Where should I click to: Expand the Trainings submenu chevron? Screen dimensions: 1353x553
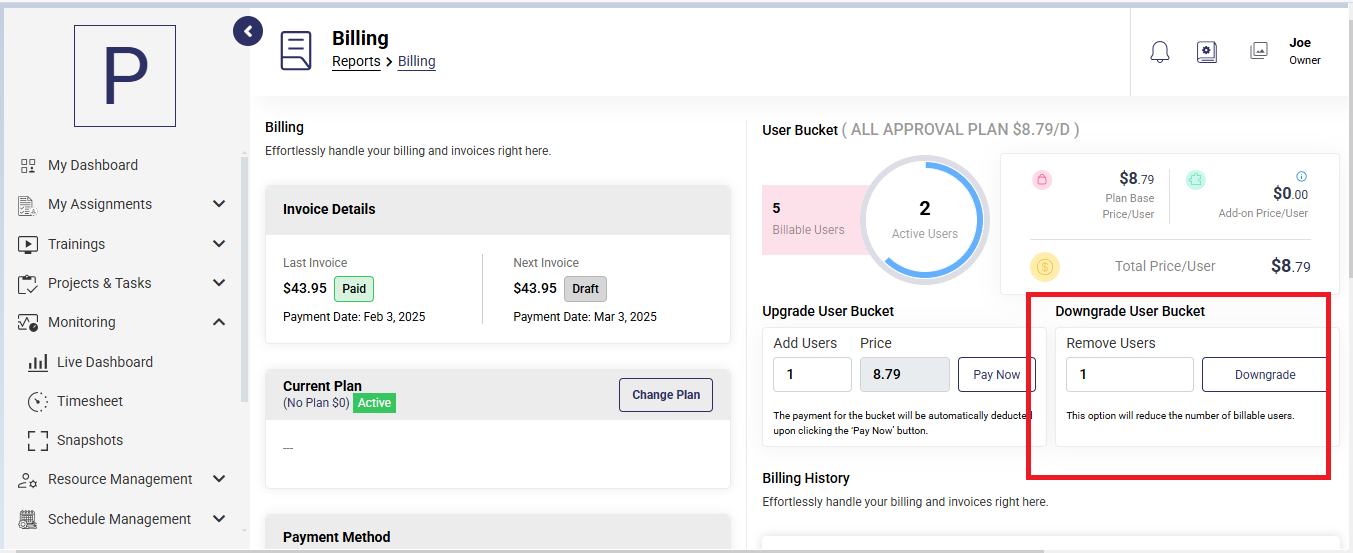coord(219,243)
